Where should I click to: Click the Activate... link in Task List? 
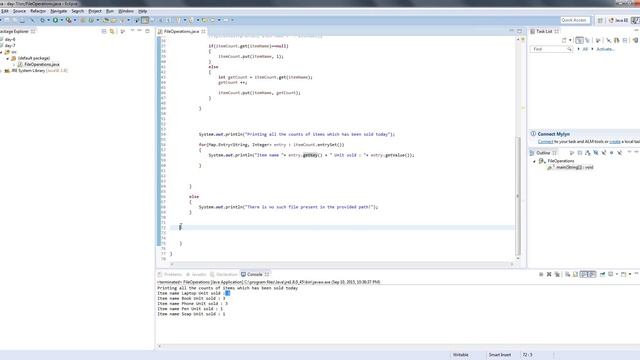(x=605, y=49)
